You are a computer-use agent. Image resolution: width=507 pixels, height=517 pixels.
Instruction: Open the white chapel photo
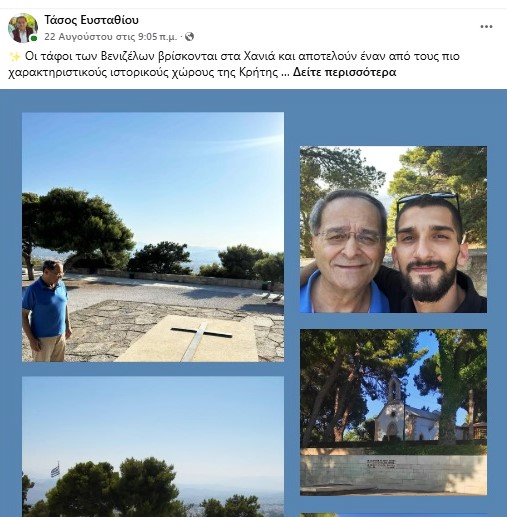click(x=393, y=412)
